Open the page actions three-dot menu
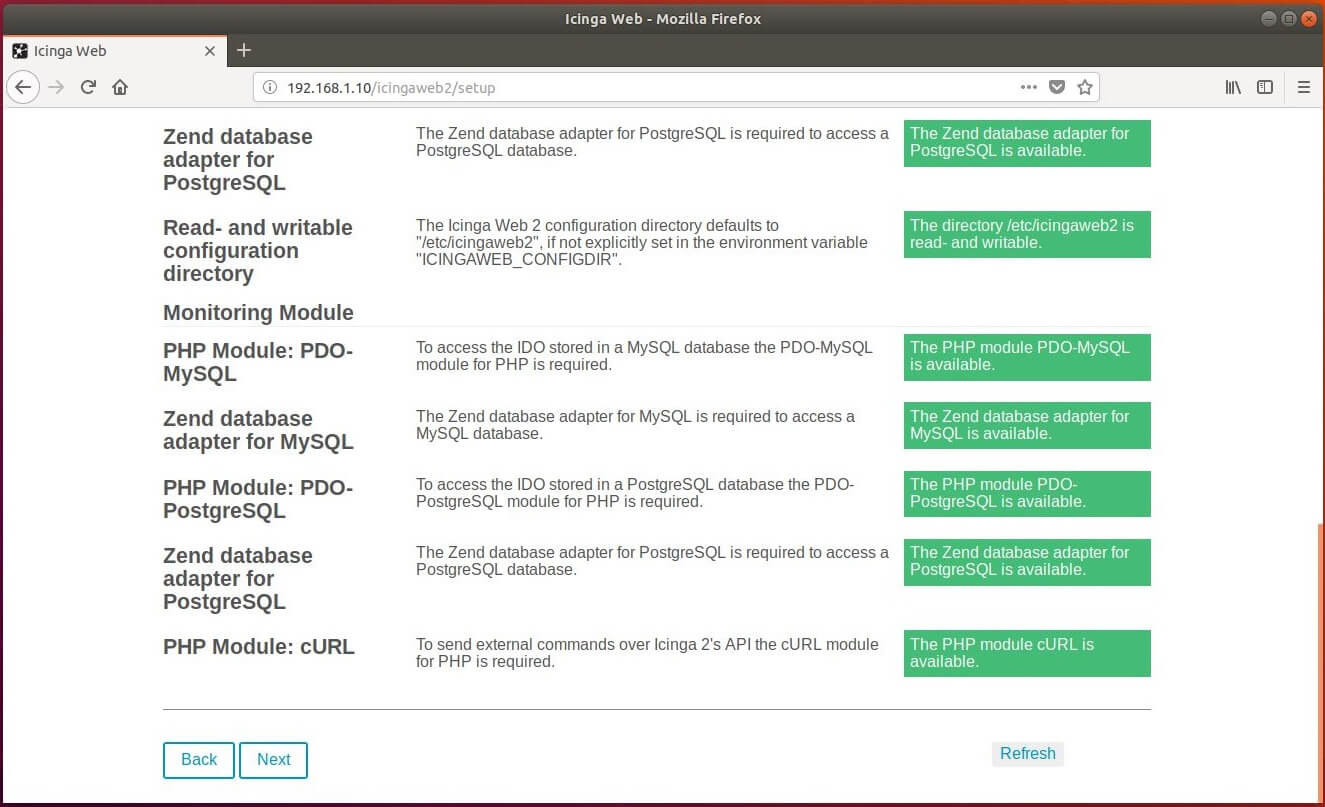 (x=1028, y=87)
